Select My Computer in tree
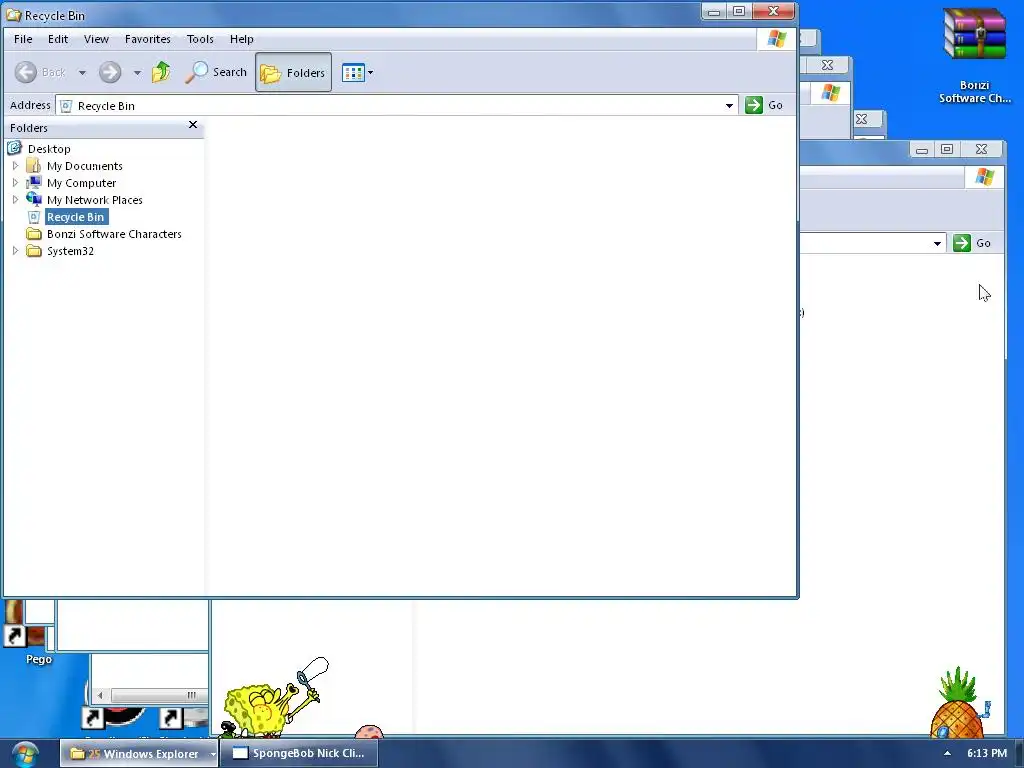The height and width of the screenshot is (768, 1024). tap(82, 183)
